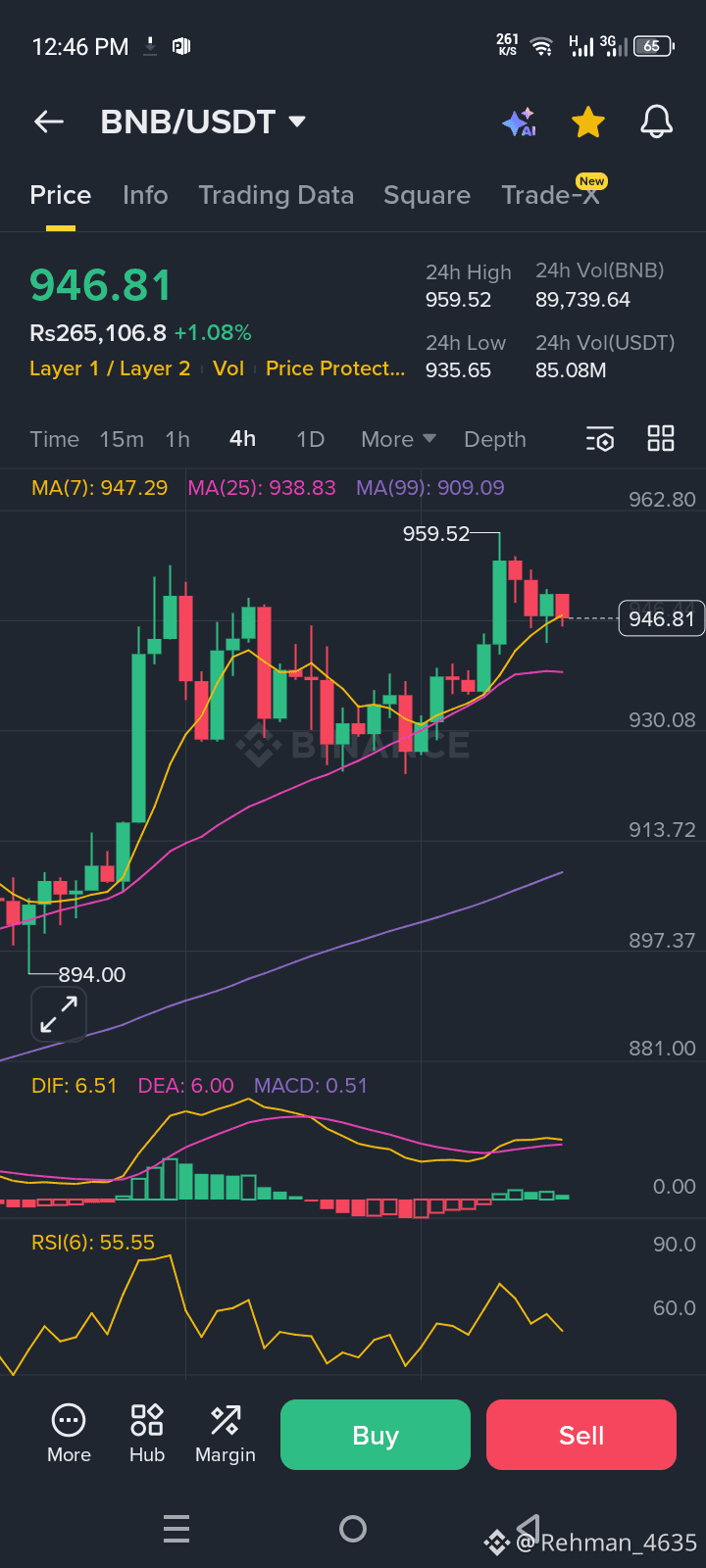Switch to the Price tab
The image size is (706, 1568).
[x=61, y=195]
